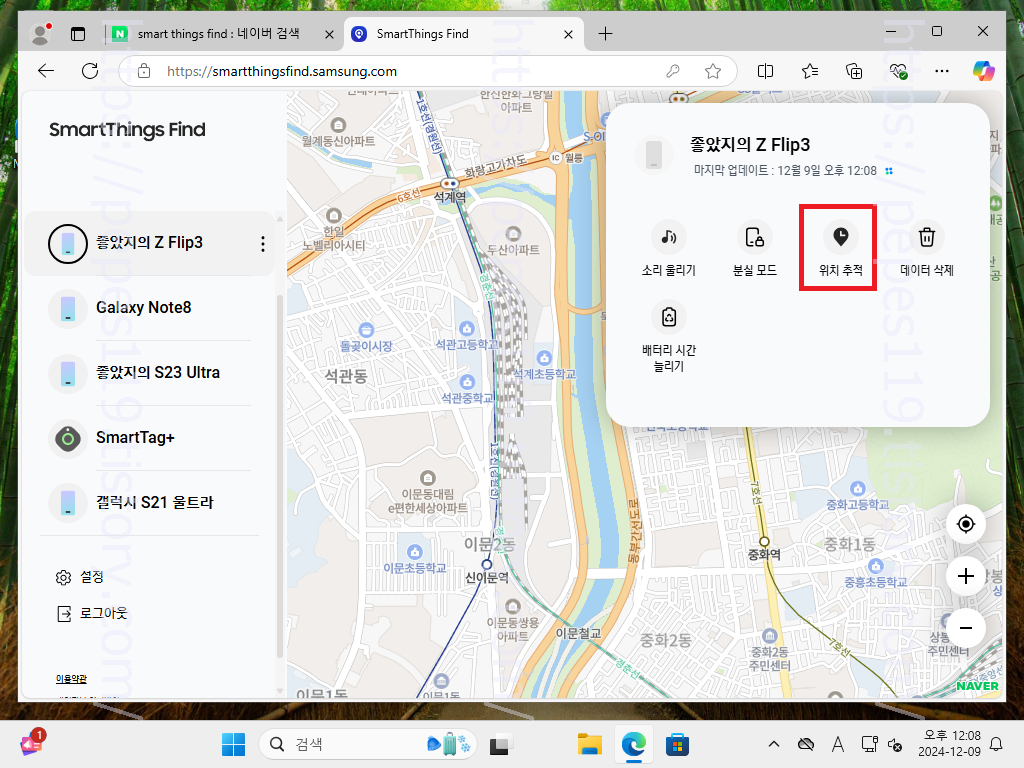Open the Windows Start menu
This screenshot has width=1024, height=768.
click(233, 744)
